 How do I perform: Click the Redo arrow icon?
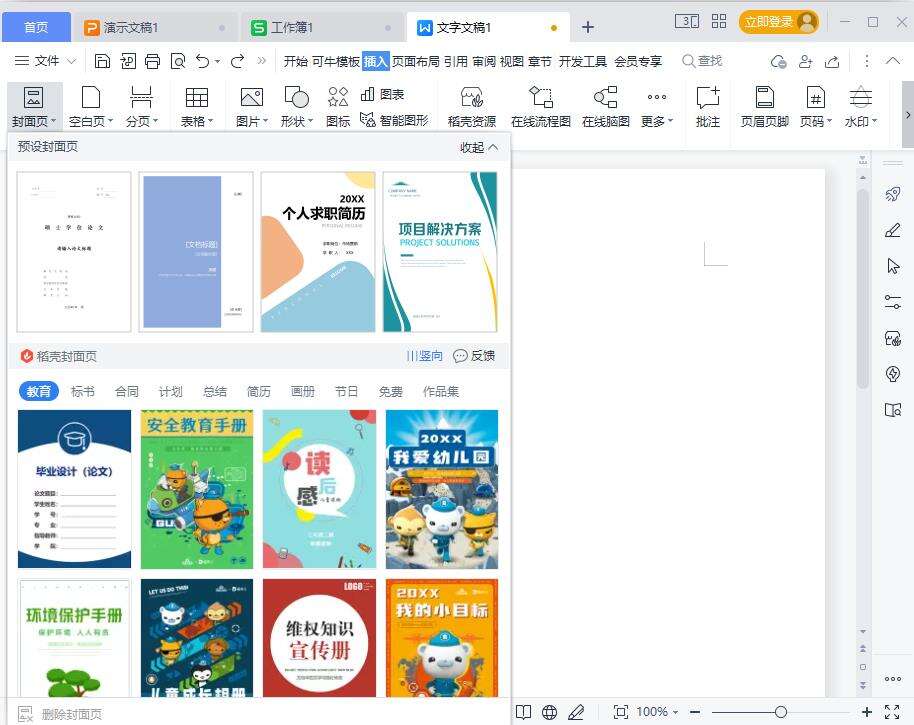[237, 61]
